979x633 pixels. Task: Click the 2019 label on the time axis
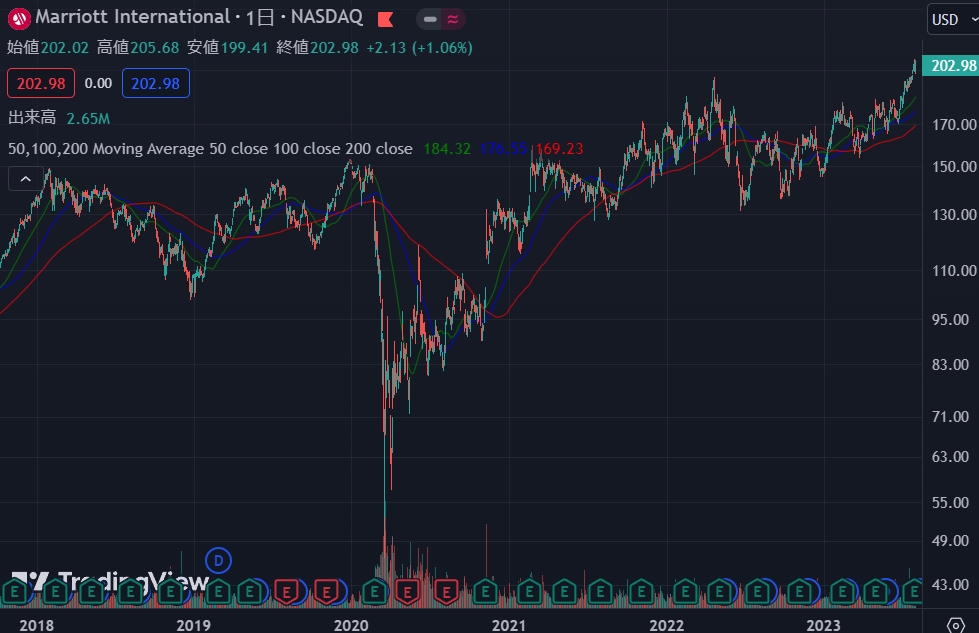(x=194, y=626)
